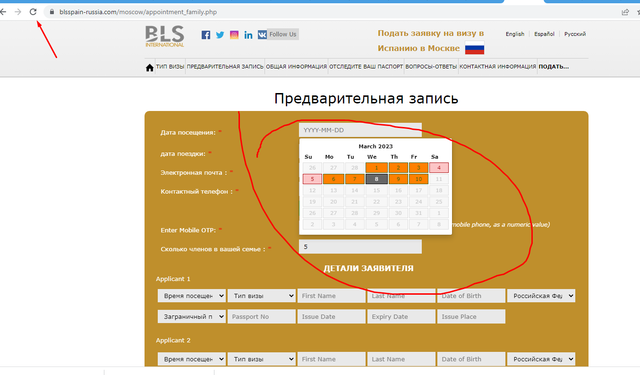Open the ТИП ВИЗЫ menu
The image size is (640, 375).
tap(170, 67)
